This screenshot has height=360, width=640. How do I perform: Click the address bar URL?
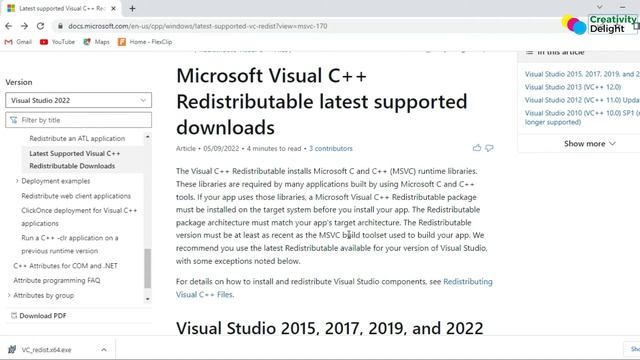(198, 26)
